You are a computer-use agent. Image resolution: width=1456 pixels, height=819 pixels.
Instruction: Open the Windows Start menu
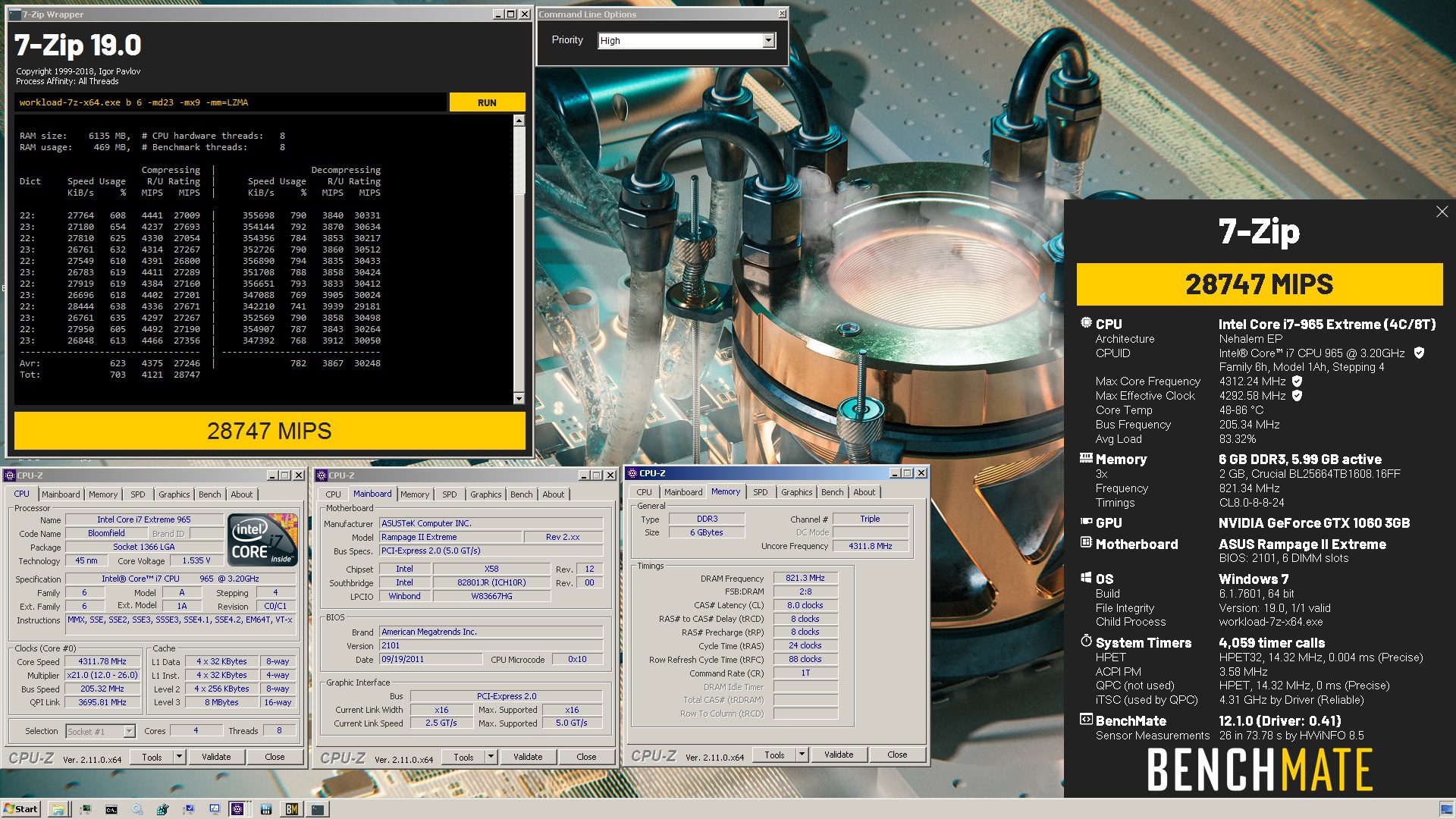[x=20, y=809]
